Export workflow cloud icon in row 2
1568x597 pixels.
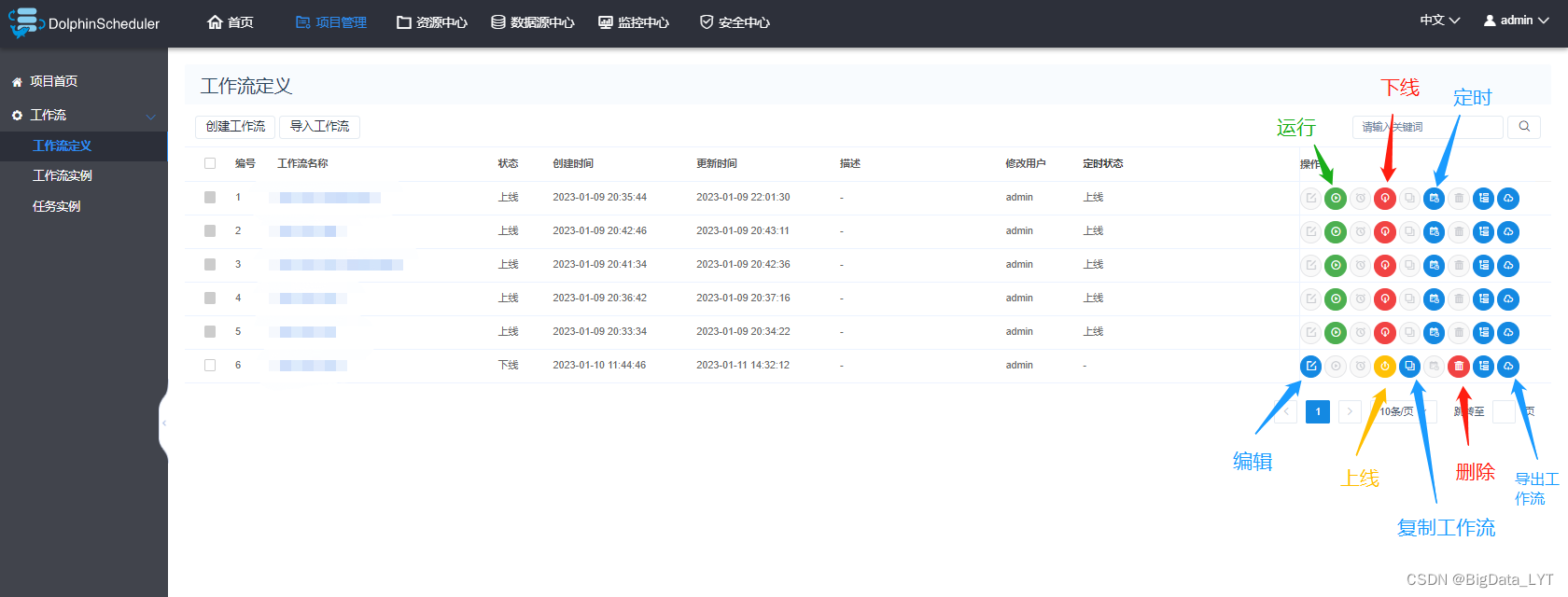pos(1508,231)
